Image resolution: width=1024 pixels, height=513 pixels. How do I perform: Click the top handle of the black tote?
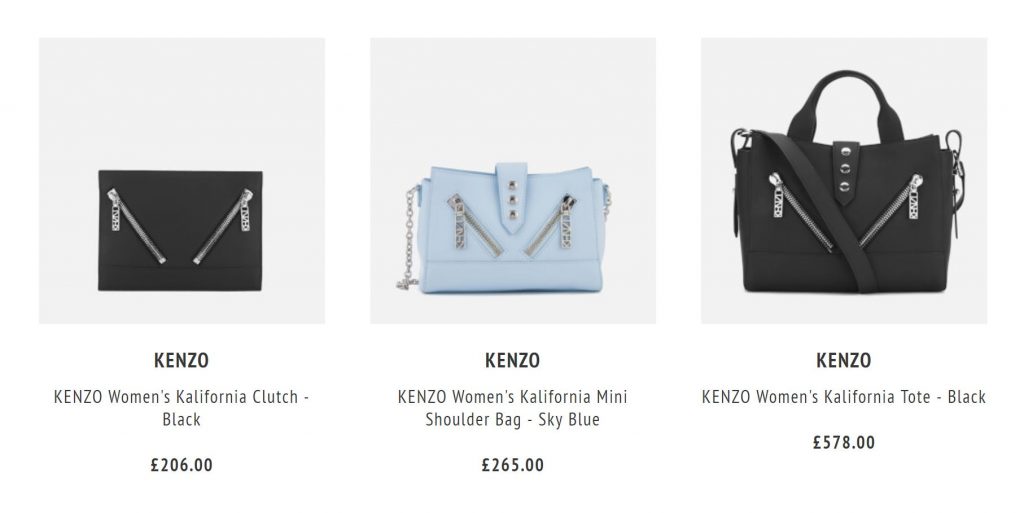(837, 104)
